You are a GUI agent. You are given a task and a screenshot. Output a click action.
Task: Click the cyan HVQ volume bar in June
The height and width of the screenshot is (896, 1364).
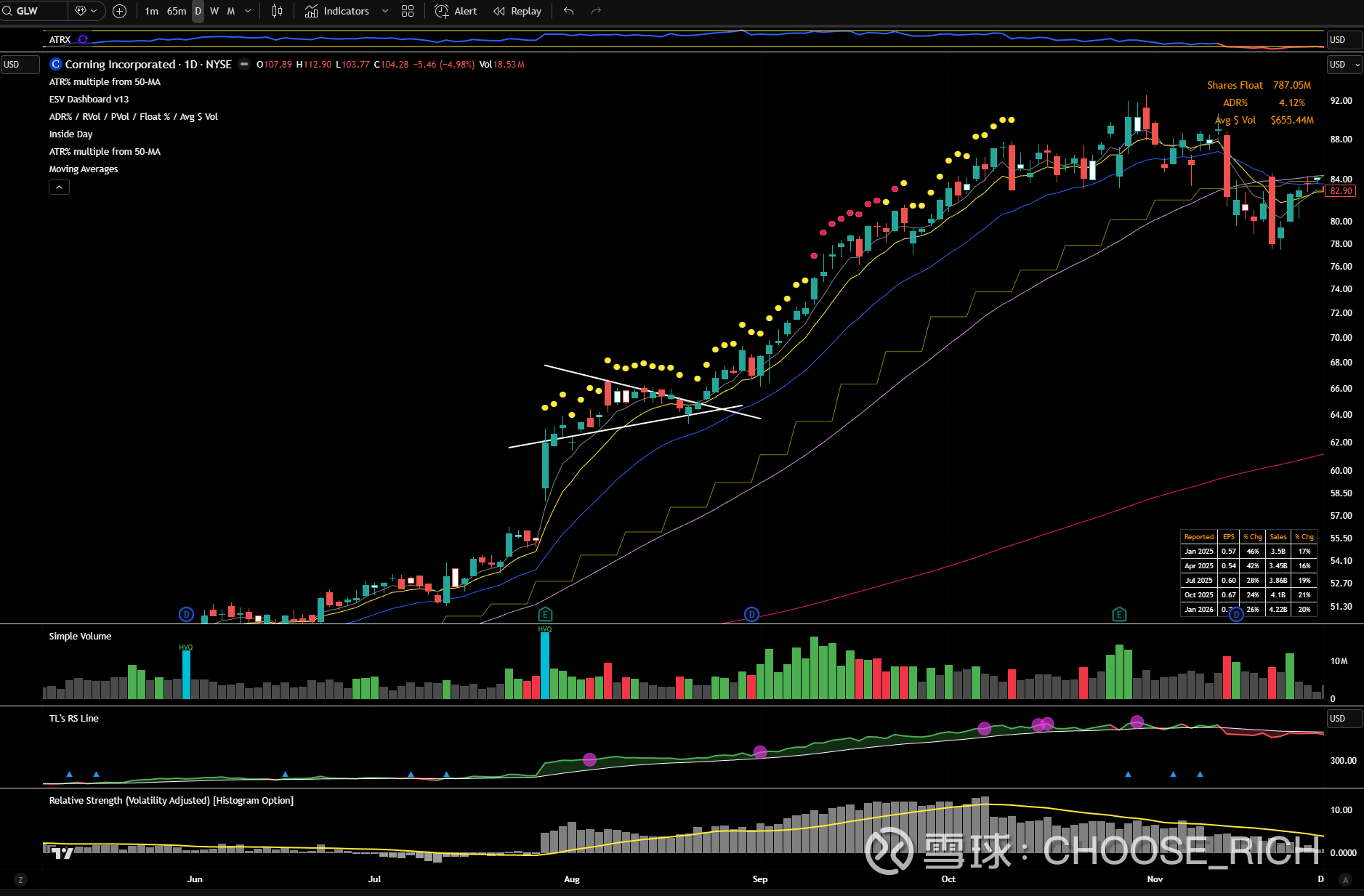[186, 675]
